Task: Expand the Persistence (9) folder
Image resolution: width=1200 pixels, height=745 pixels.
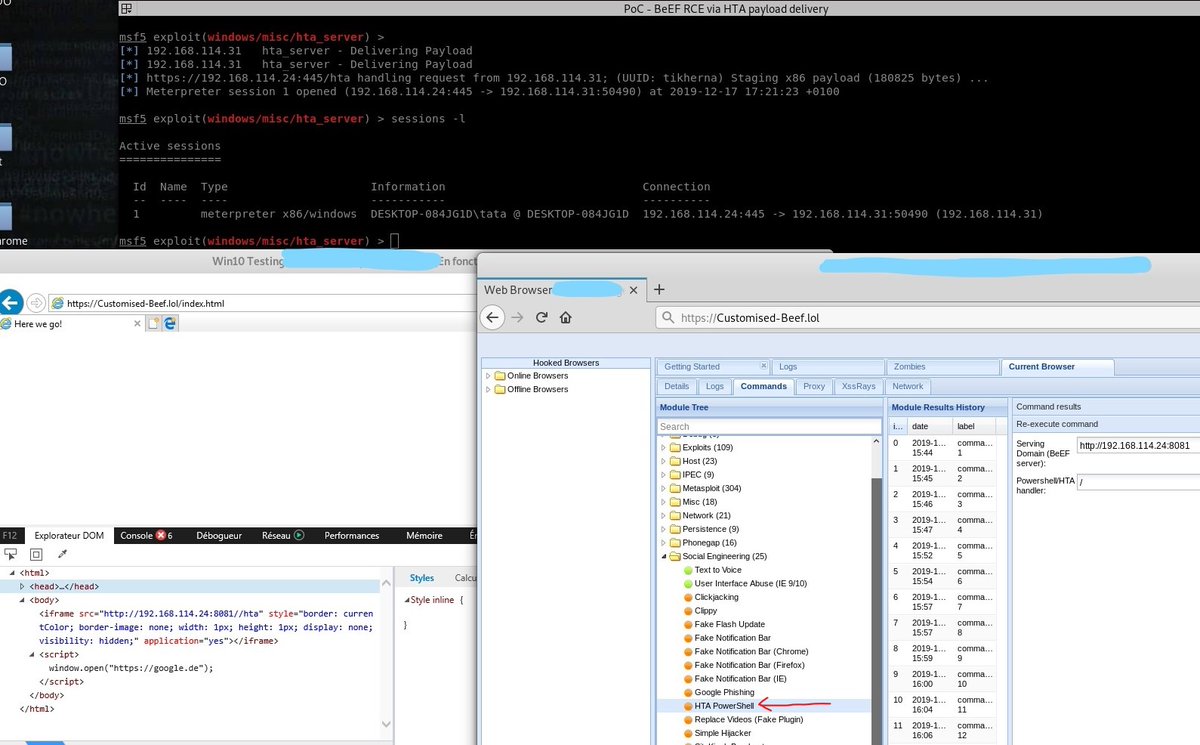Action: tap(663, 529)
